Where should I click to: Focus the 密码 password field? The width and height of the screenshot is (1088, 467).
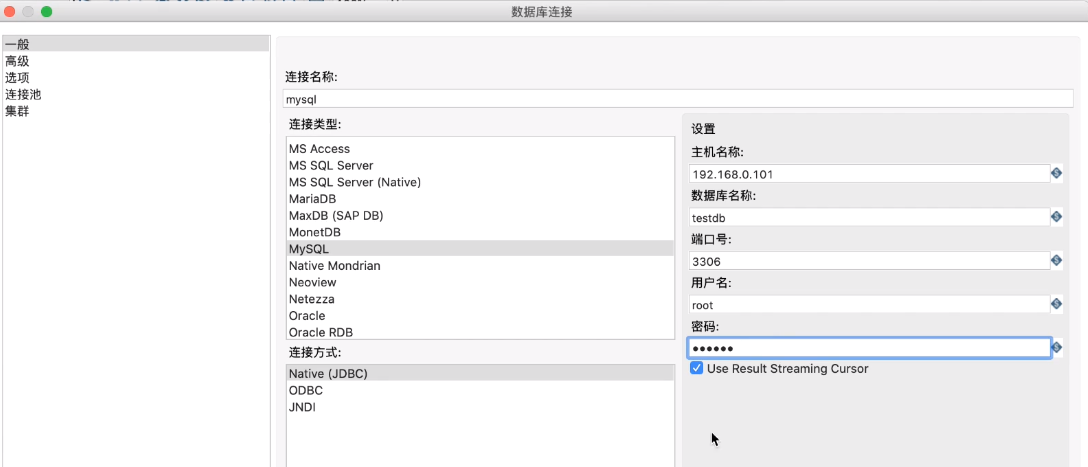[x=870, y=348]
